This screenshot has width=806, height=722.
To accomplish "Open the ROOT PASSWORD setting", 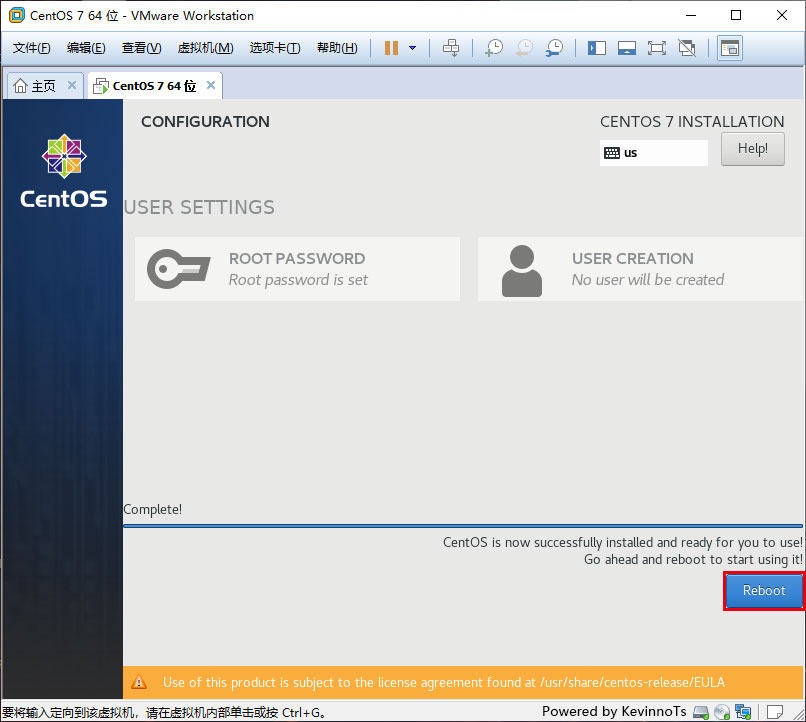I will (x=297, y=269).
